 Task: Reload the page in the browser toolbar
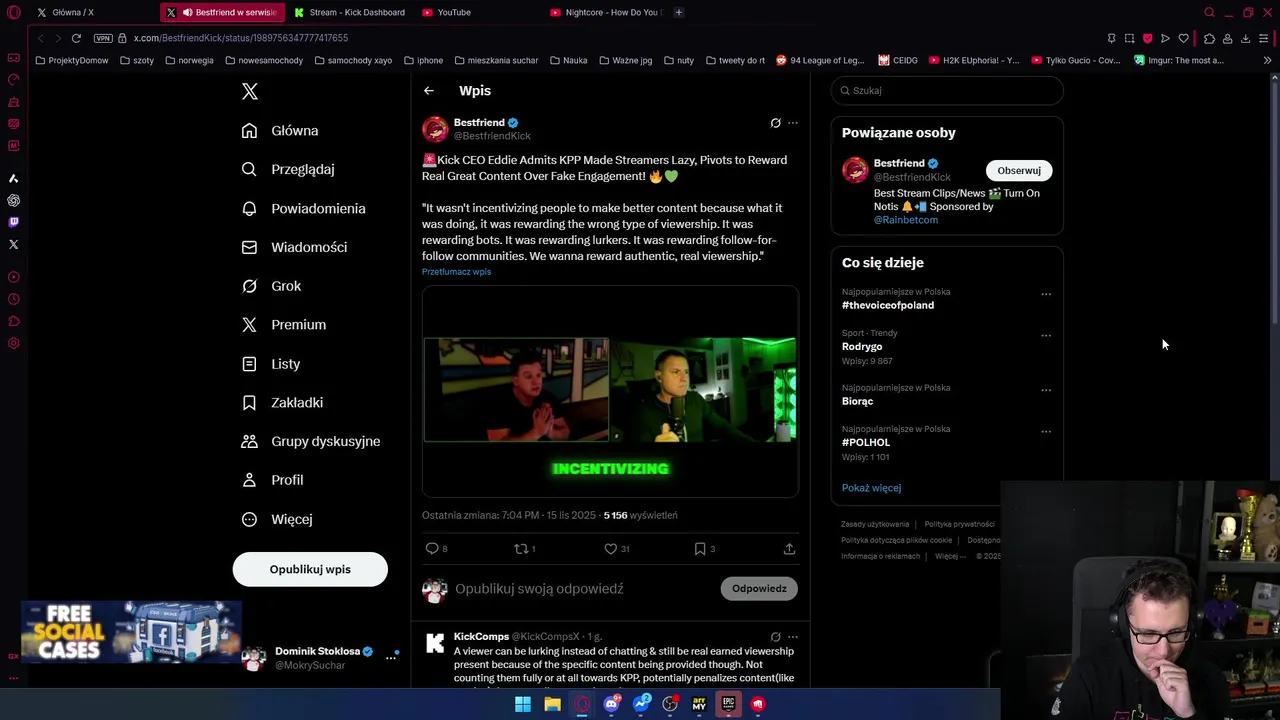click(x=76, y=38)
